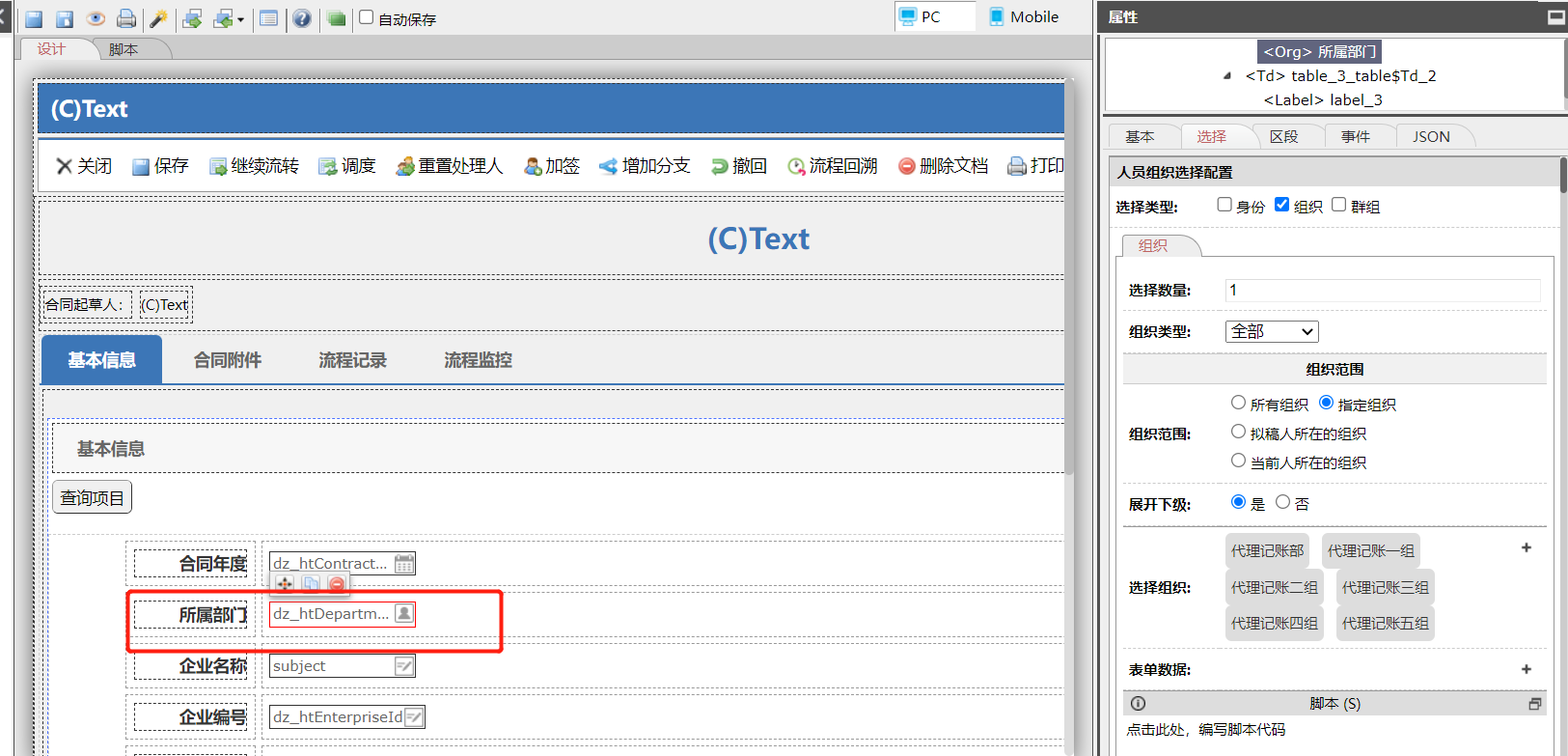Viewport: 1568px width, 756px height.
Task: Click the calendar icon in 合同年度 field
Action: coord(404,564)
